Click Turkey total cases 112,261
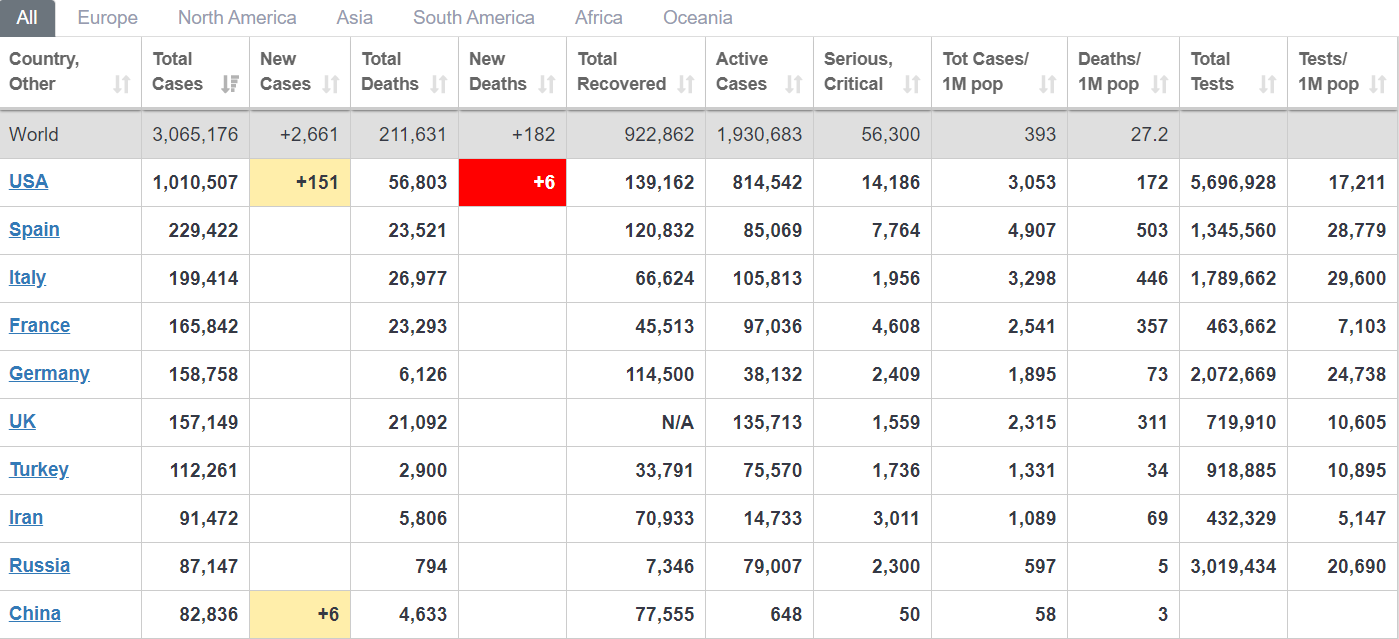This screenshot has height=639, width=1399. pos(204,470)
